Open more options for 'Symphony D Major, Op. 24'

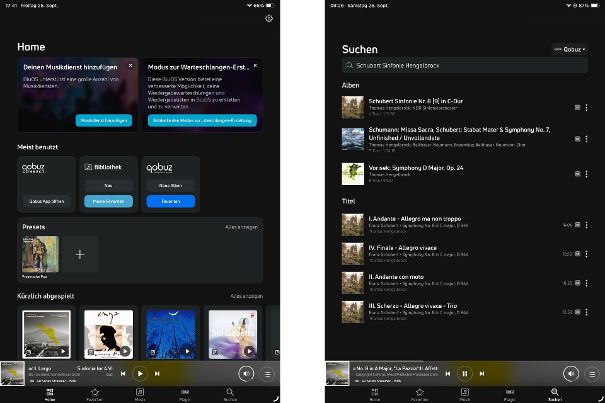click(586, 174)
